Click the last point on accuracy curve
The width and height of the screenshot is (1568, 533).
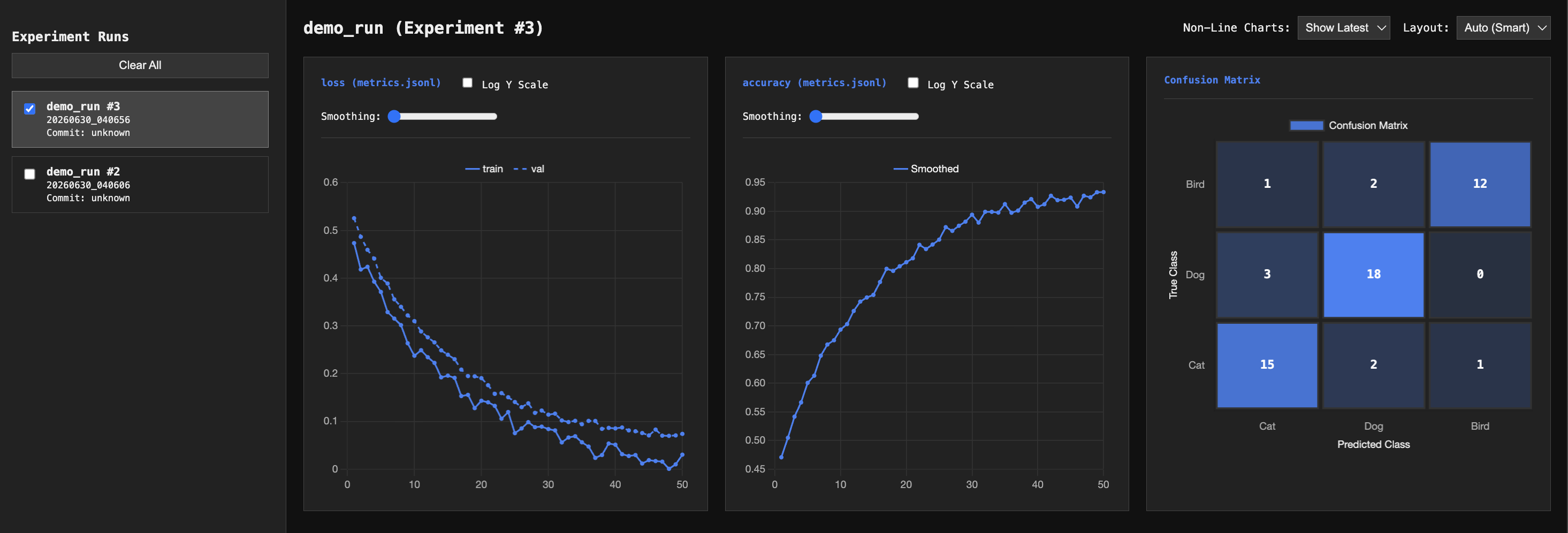pyautogui.click(x=1103, y=192)
